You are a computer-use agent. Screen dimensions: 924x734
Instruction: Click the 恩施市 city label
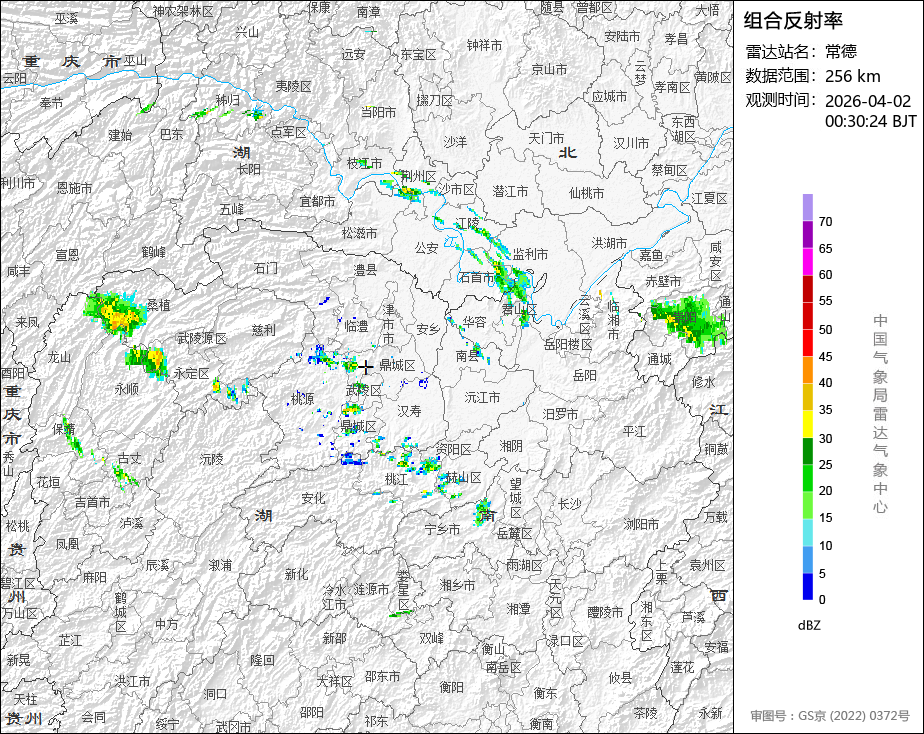pos(74,188)
